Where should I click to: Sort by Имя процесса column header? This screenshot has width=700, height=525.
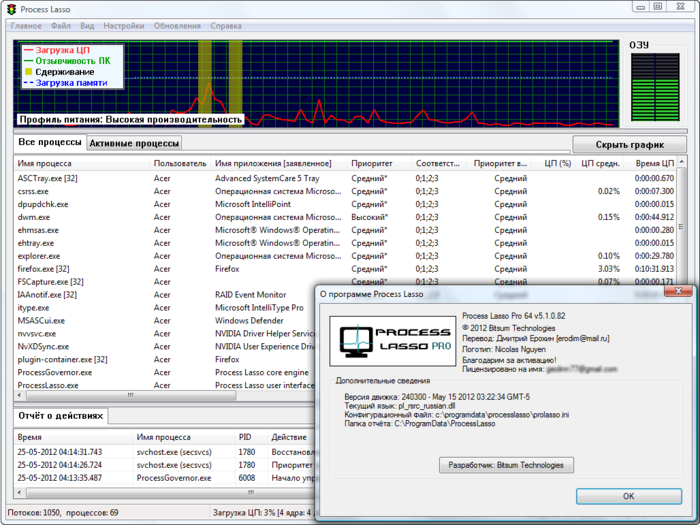click(82, 163)
